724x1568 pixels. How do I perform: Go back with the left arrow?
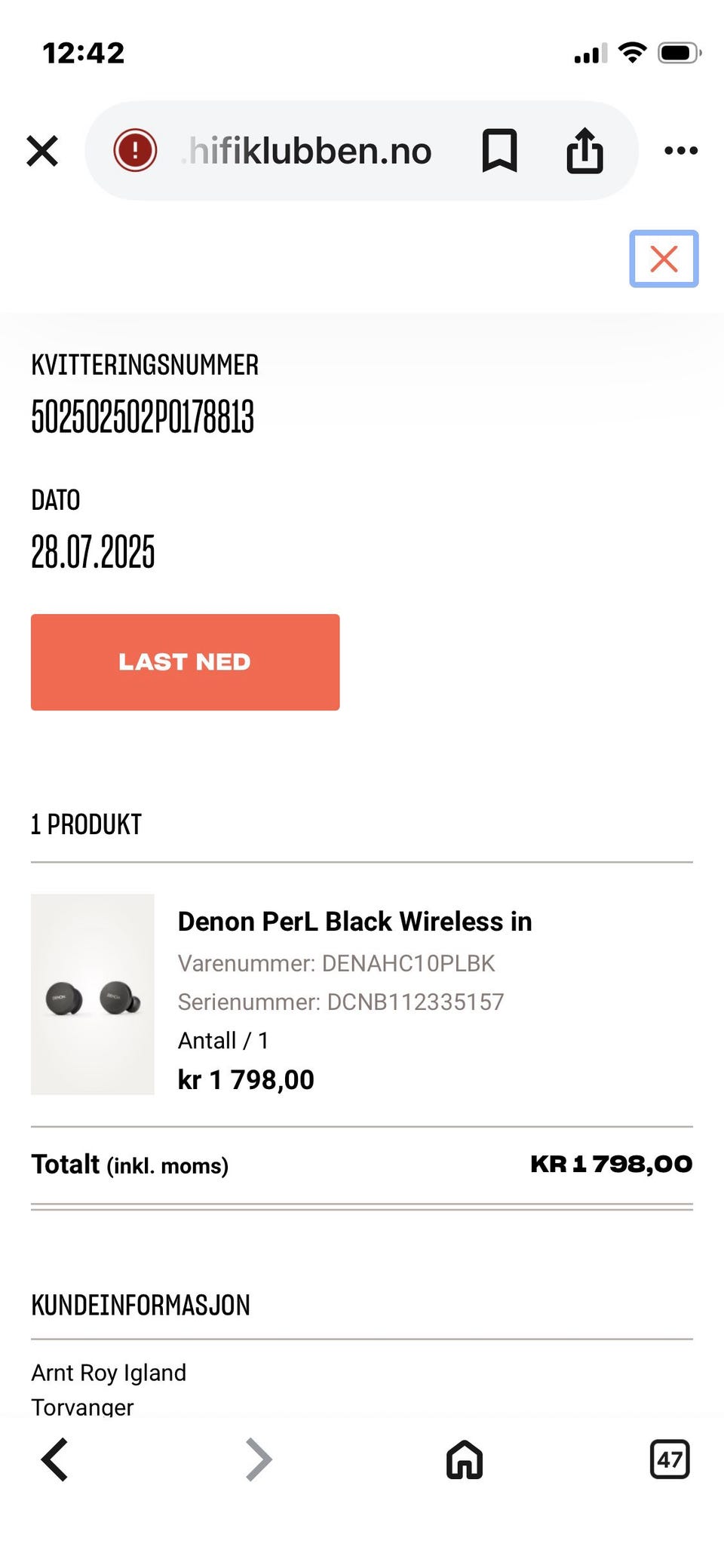tap(54, 1459)
